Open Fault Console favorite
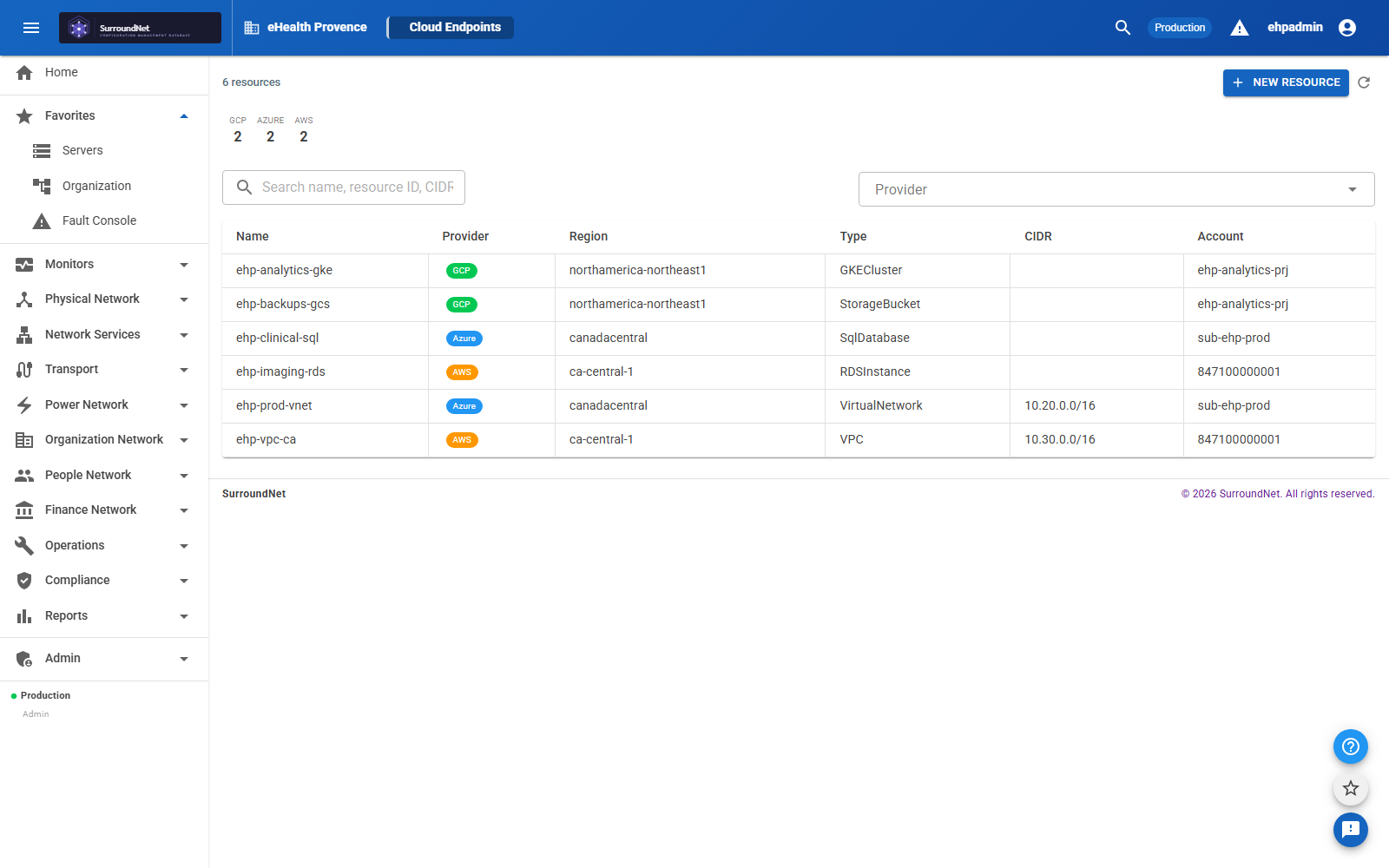Screen dimensions: 1389x868 pos(104,220)
